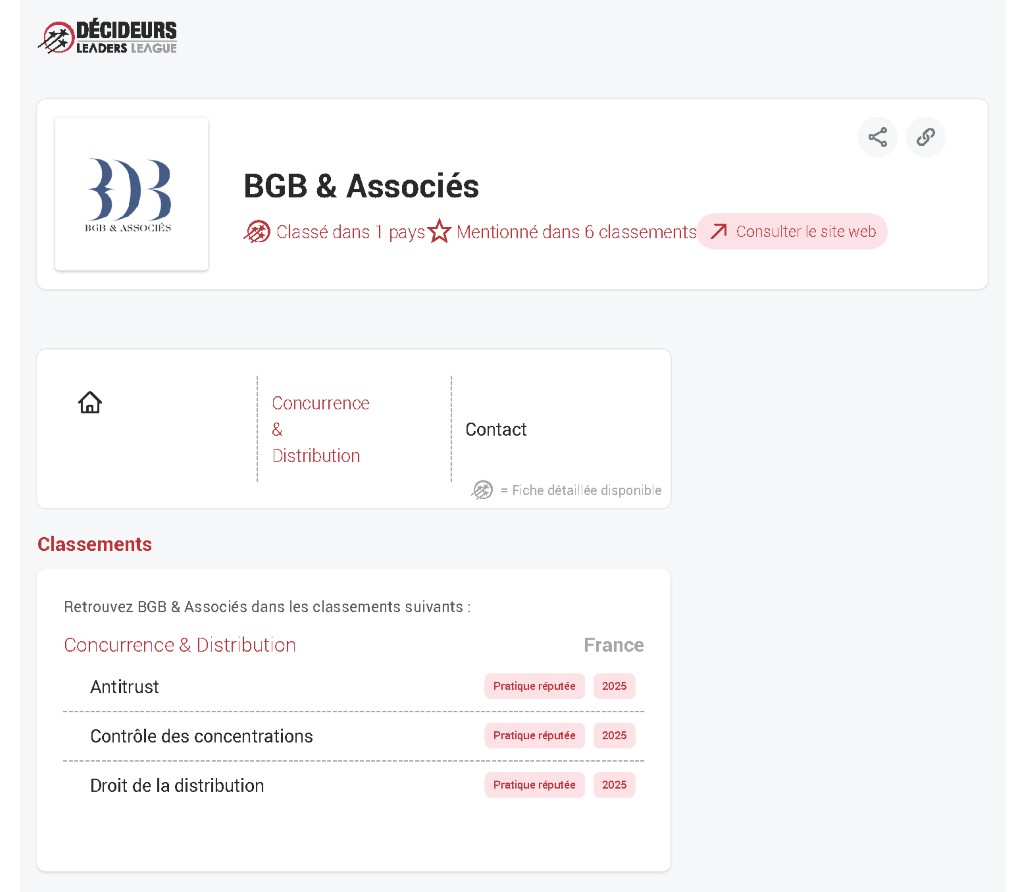The height and width of the screenshot is (892, 1024).
Task: Click the Décideurs Leaders League logo
Action: coord(108,37)
